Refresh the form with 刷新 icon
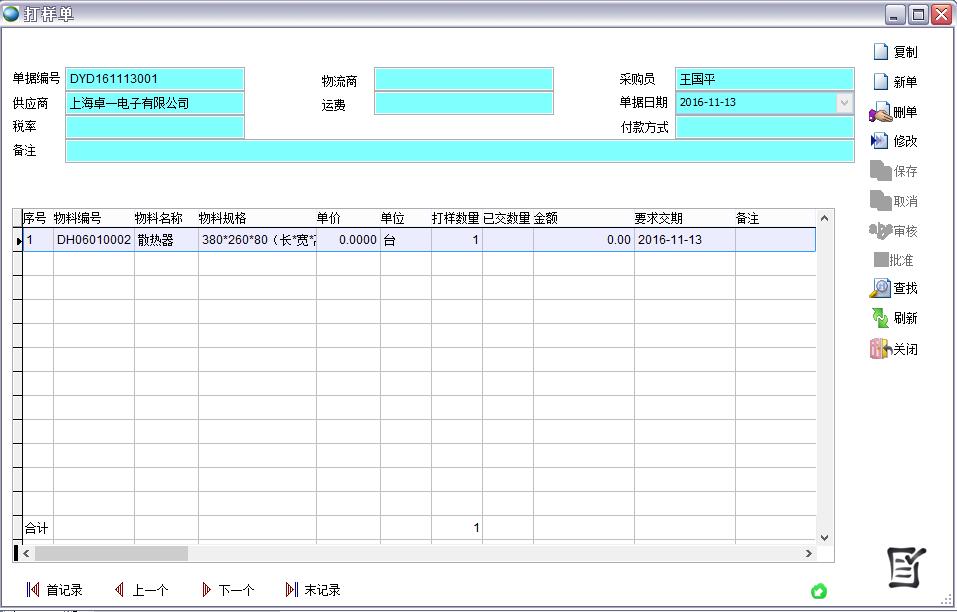Screen dimensions: 957x612 click(x=881, y=318)
